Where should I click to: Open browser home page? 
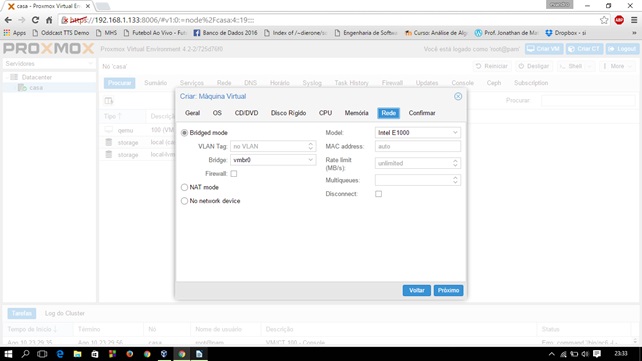pos(49,20)
